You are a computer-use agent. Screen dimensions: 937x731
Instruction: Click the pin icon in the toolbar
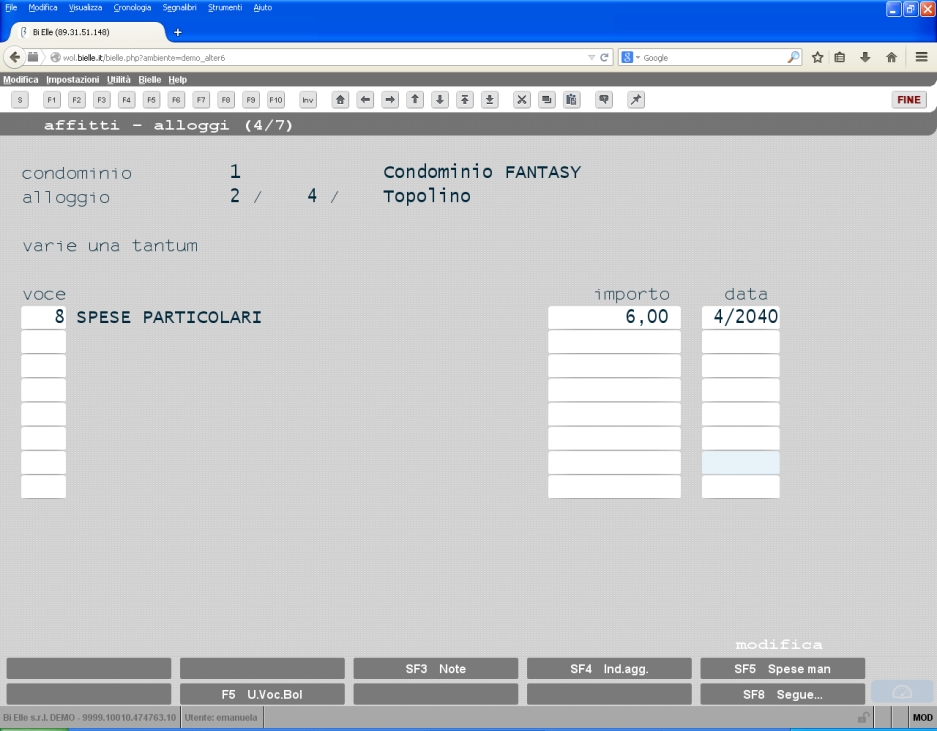(636, 100)
